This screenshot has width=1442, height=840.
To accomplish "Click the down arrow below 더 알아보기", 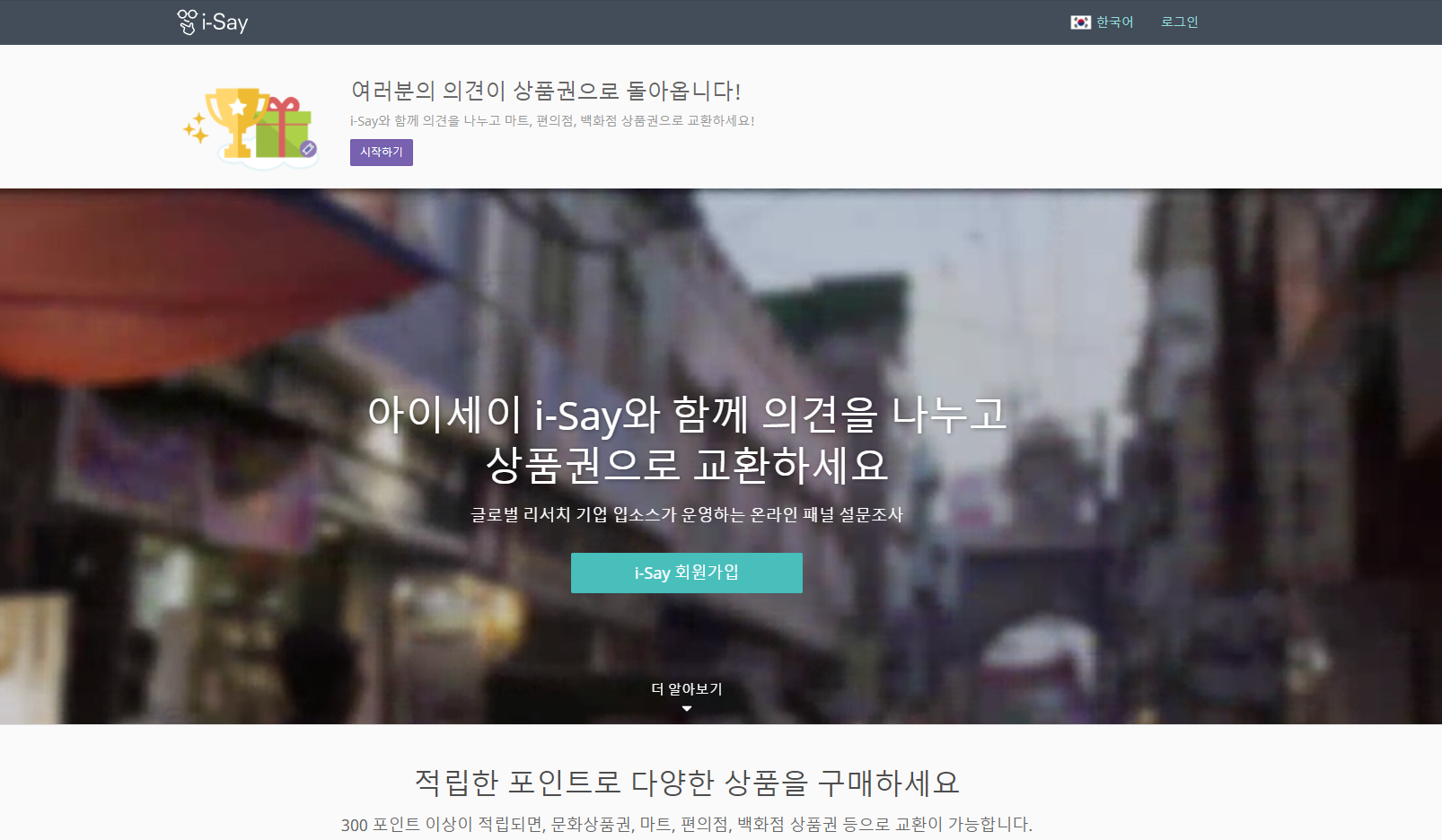I will (687, 709).
